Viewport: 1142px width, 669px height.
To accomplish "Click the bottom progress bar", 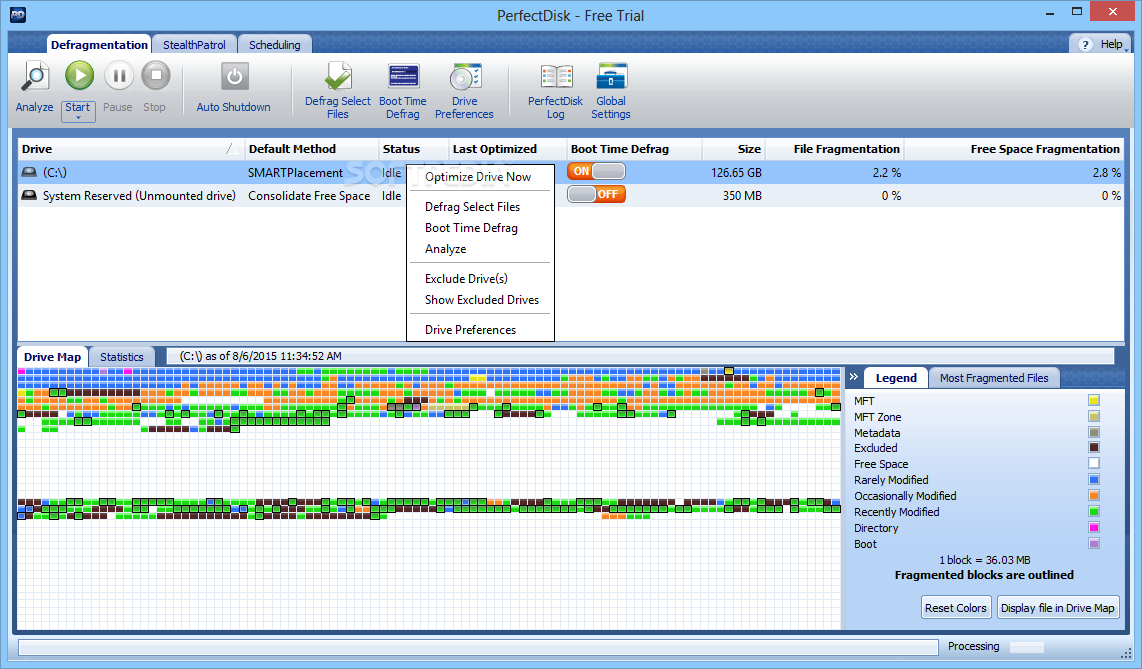I will [x=478, y=647].
